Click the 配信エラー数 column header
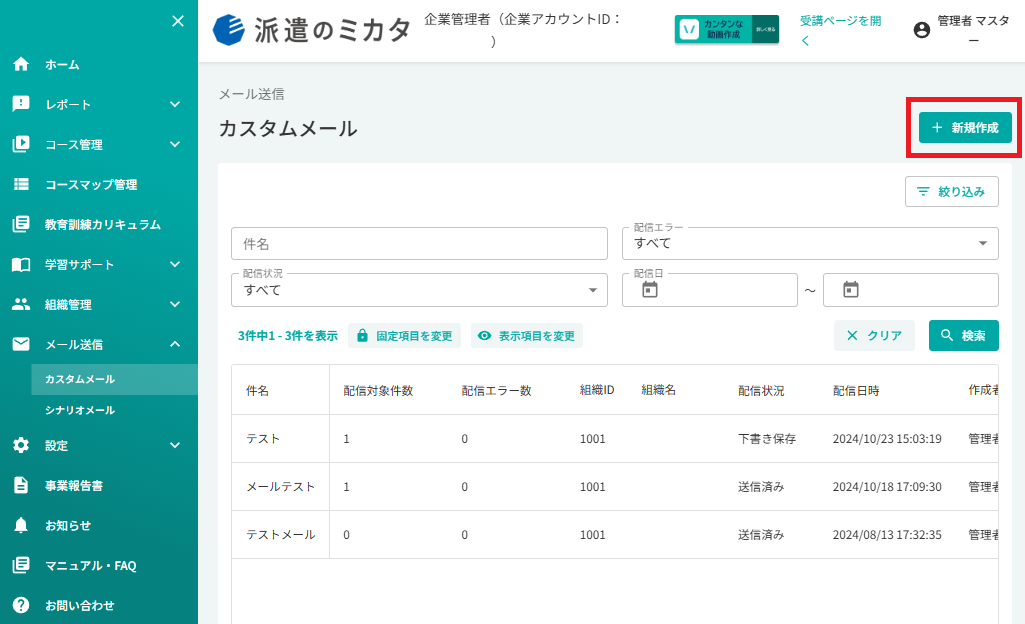 tap(496, 391)
